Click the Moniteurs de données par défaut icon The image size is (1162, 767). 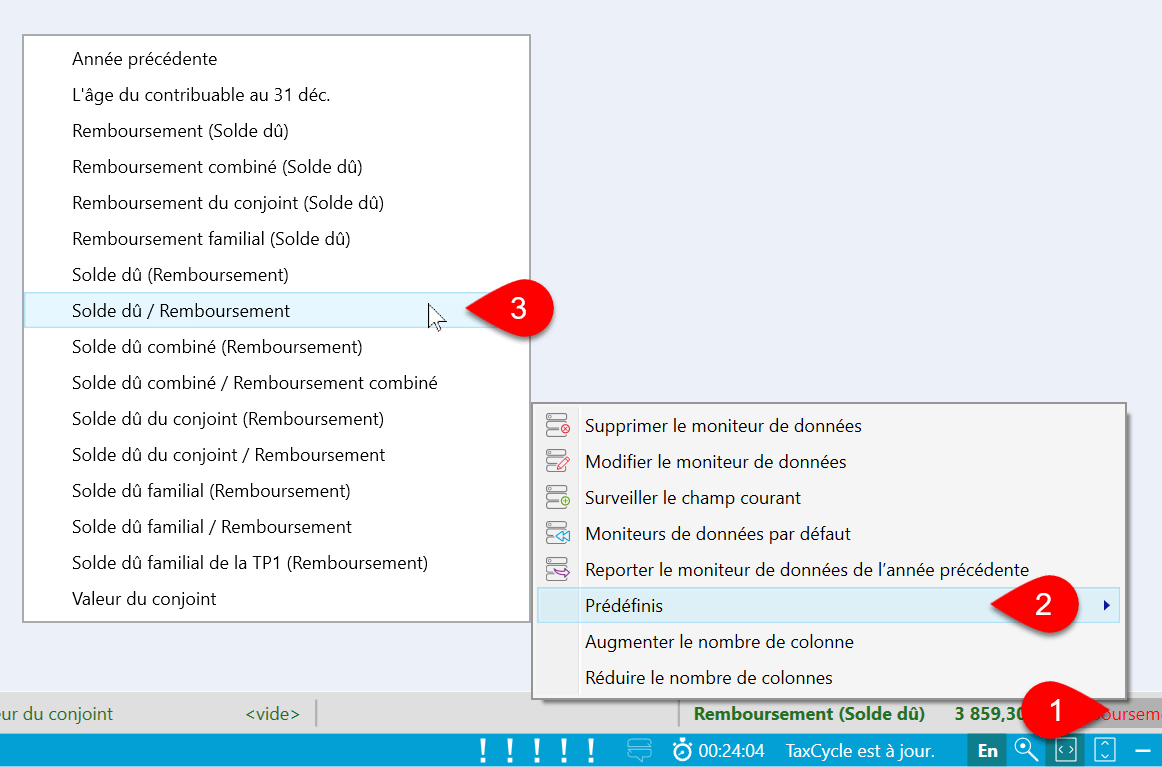click(557, 534)
